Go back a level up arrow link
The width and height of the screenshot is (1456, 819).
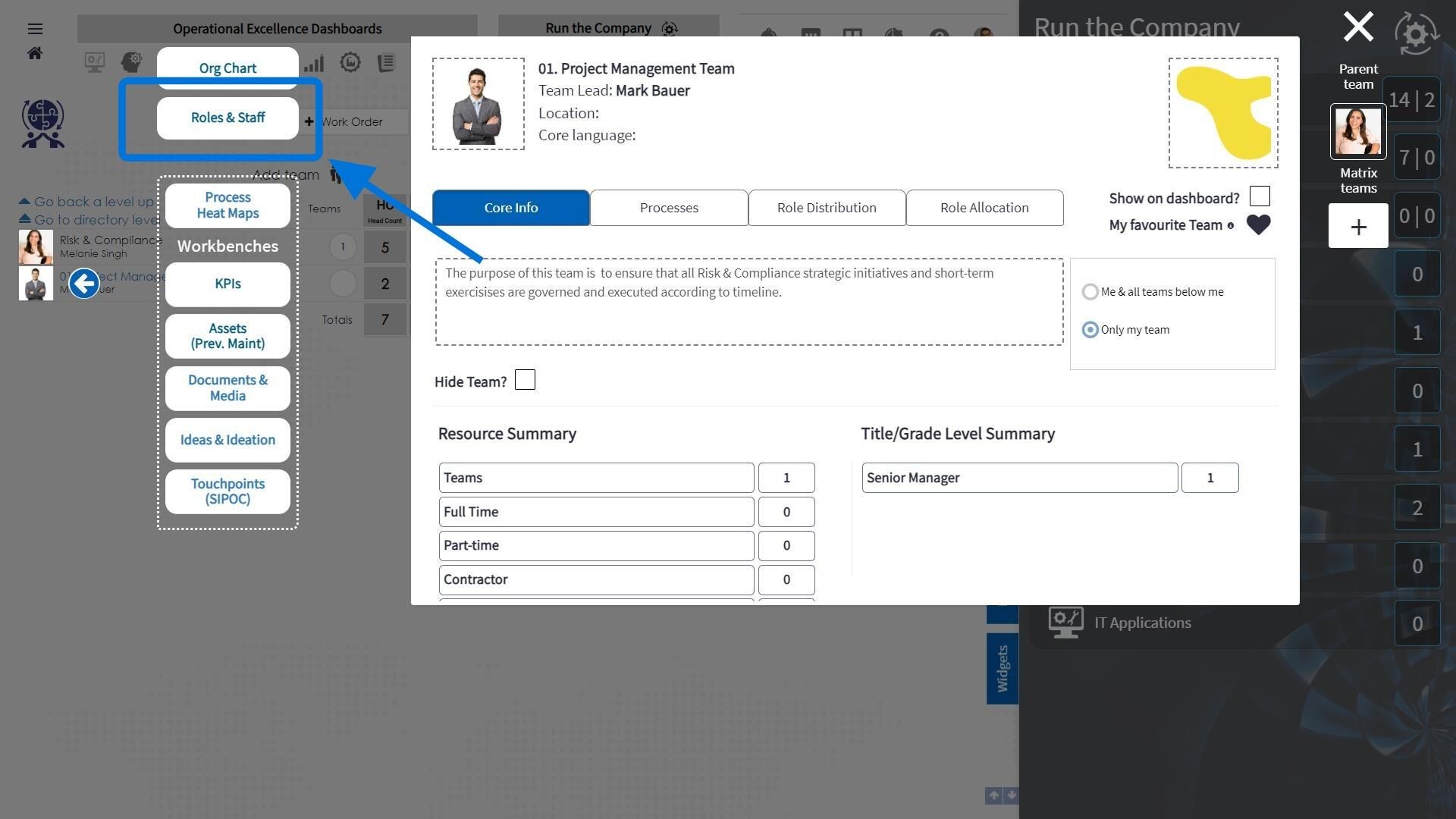pyautogui.click(x=86, y=202)
